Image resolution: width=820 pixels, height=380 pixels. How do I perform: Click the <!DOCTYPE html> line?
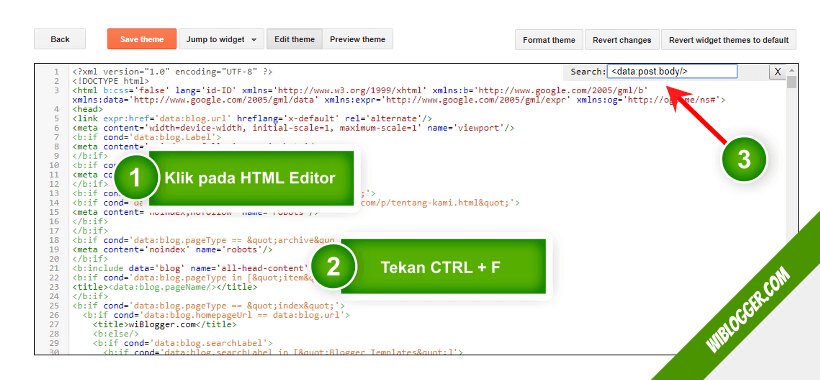click(x=111, y=81)
